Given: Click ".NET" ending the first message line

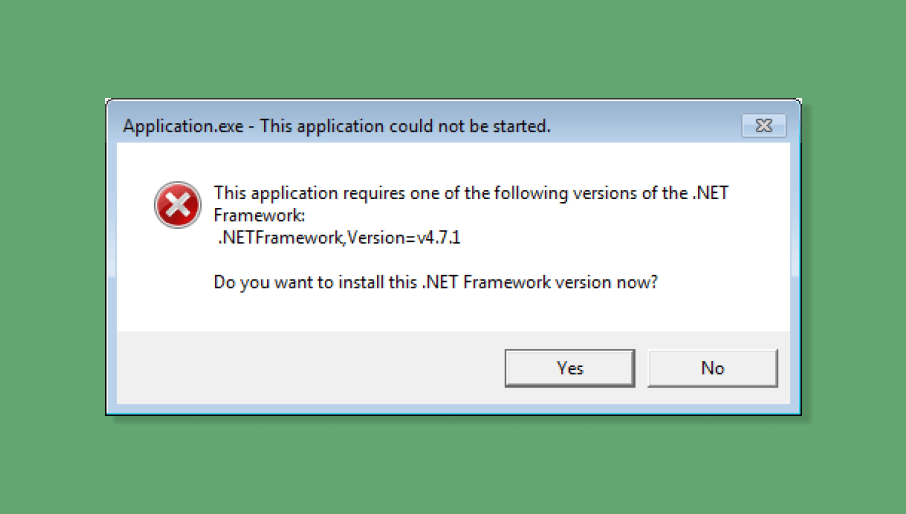Looking at the screenshot, I should pyautogui.click(x=709, y=193).
